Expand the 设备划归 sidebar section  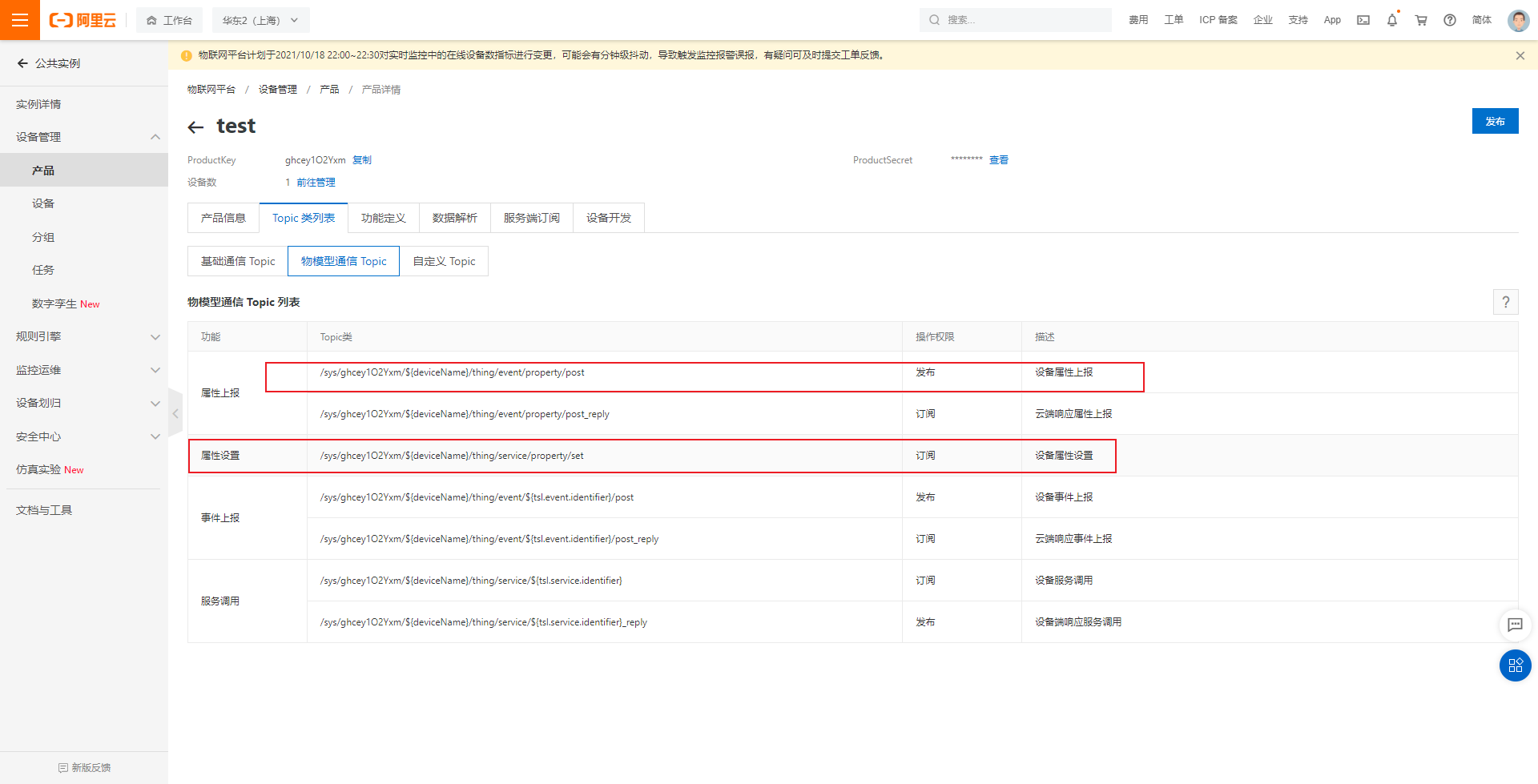[x=84, y=403]
